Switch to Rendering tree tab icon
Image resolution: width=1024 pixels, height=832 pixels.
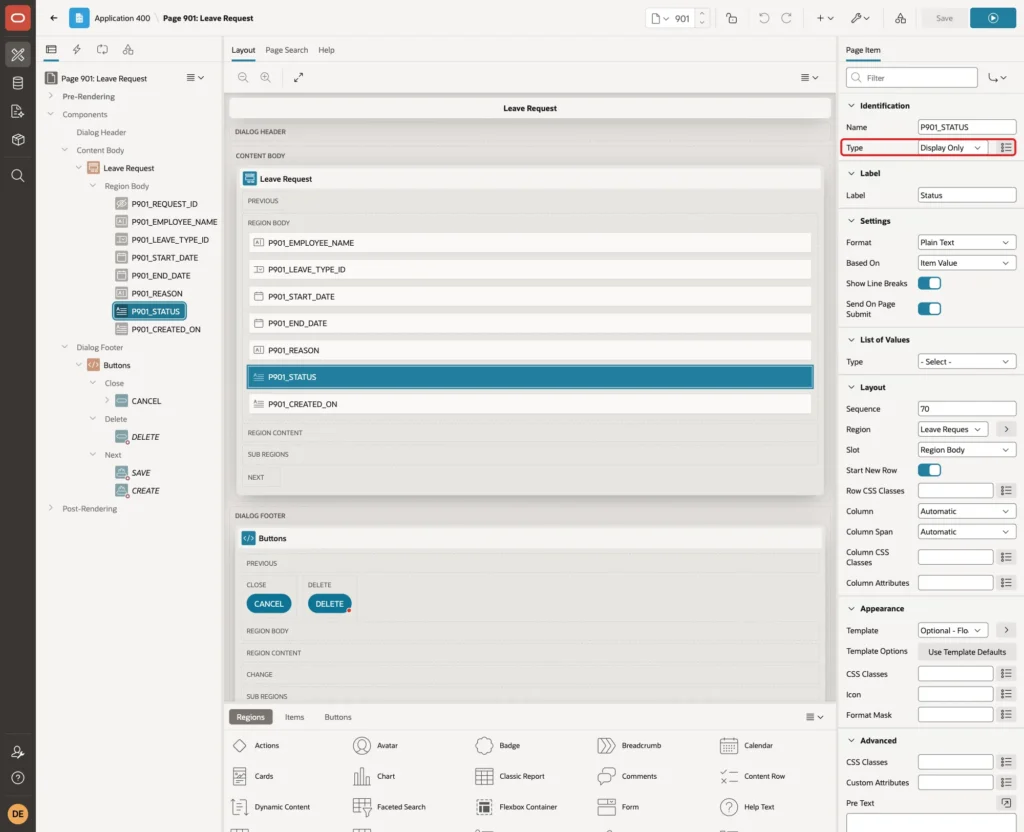point(51,50)
